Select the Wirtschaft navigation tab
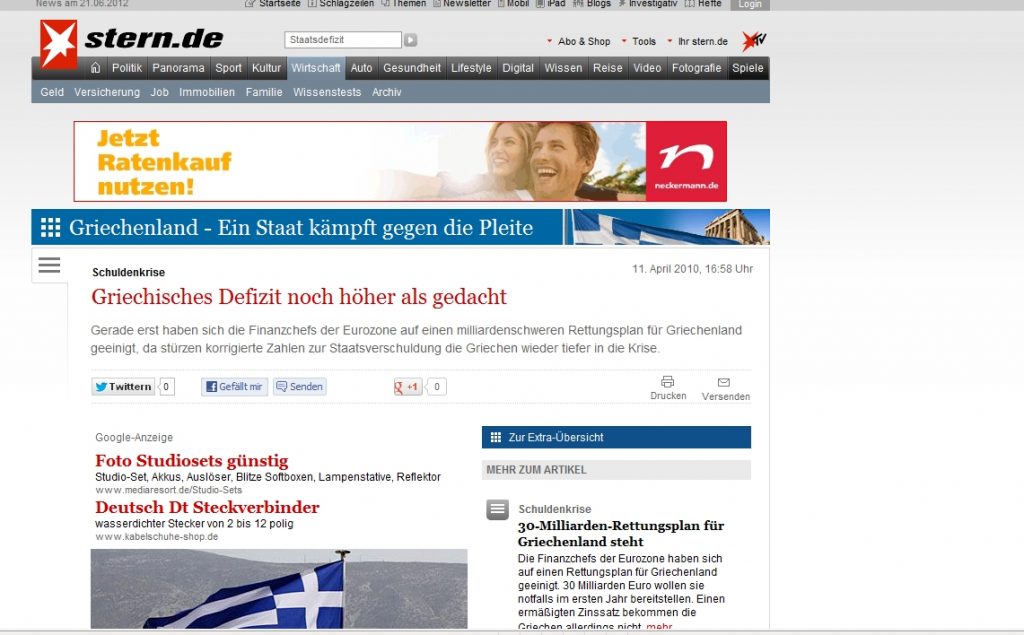Image resolution: width=1024 pixels, height=635 pixels. click(x=315, y=67)
